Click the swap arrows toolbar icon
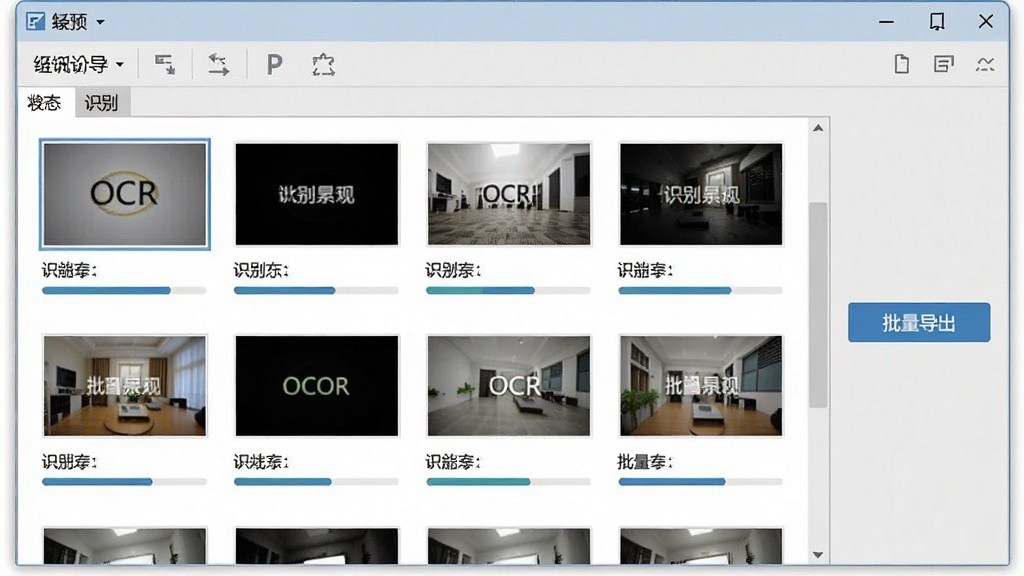The height and width of the screenshot is (576, 1024). click(218, 64)
